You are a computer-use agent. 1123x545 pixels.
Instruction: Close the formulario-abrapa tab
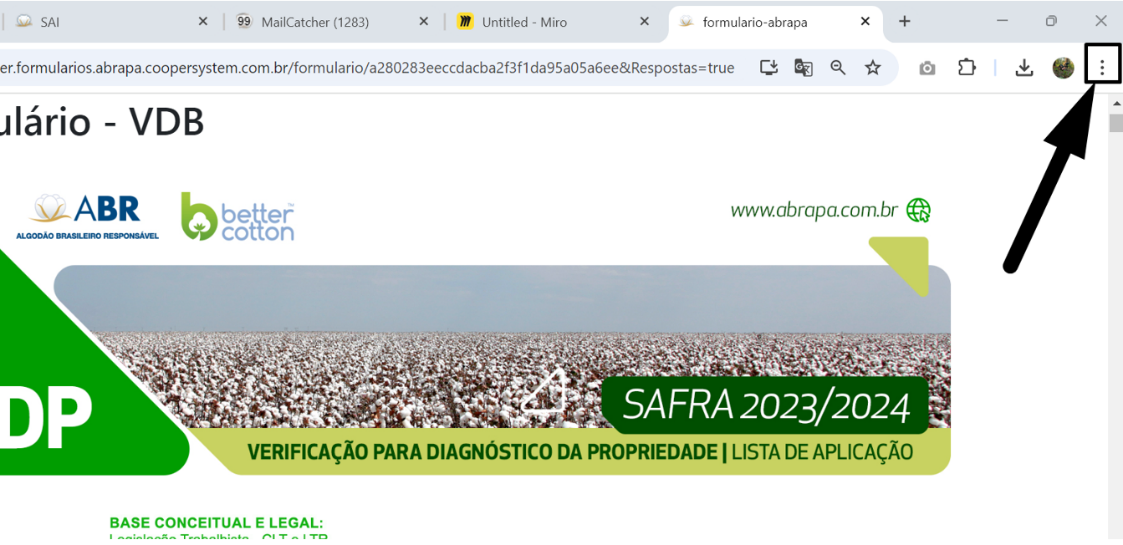point(865,21)
